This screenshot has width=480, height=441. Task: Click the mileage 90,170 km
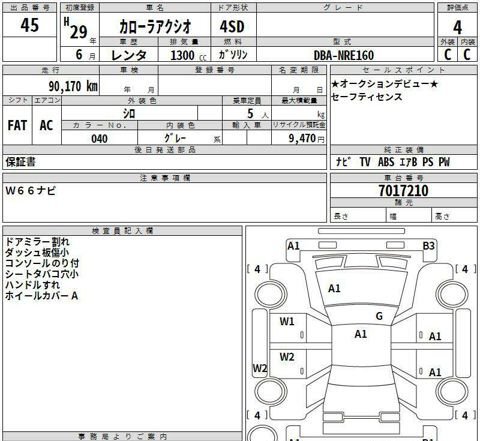[x=73, y=86]
